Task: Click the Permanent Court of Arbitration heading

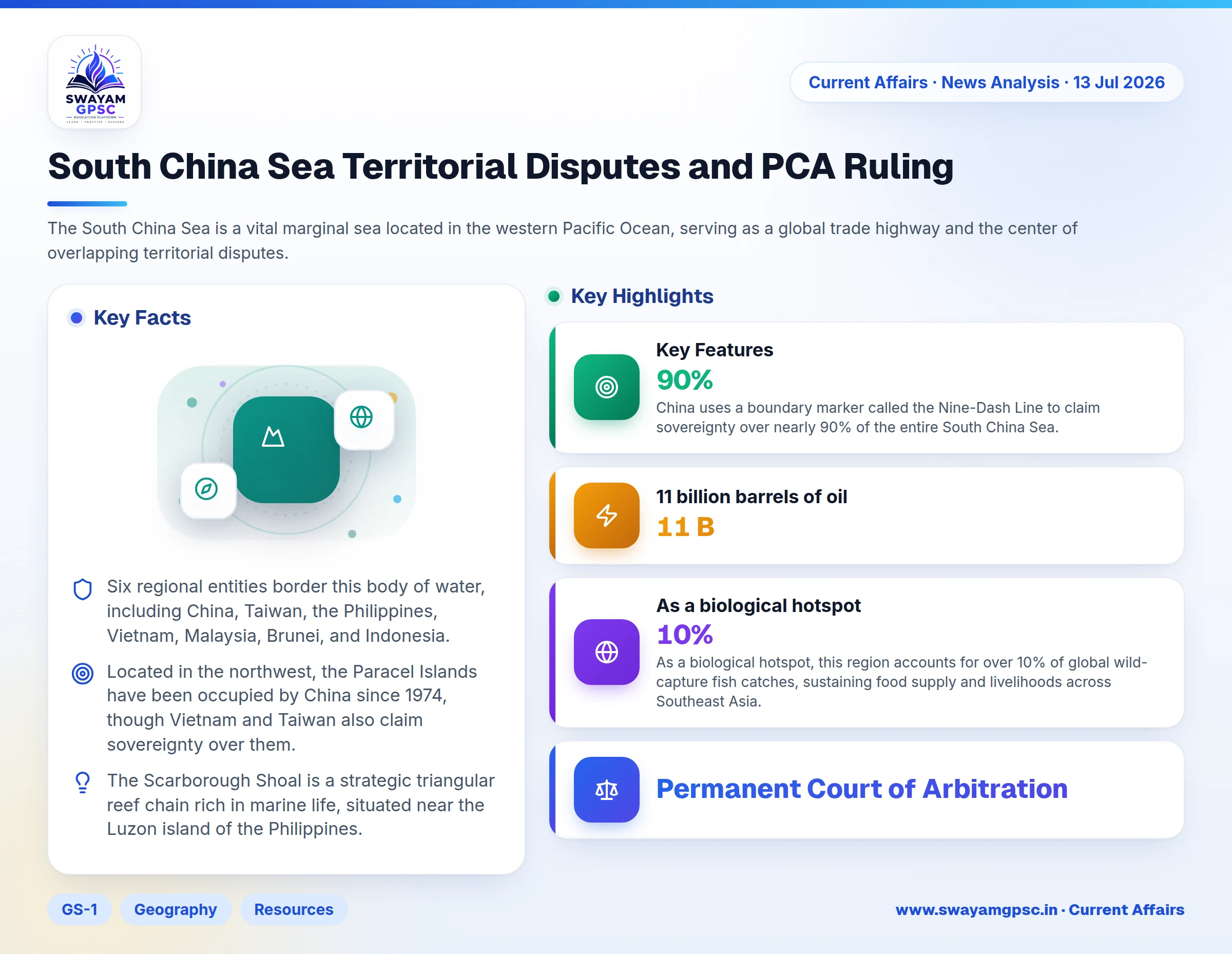Action: click(862, 789)
